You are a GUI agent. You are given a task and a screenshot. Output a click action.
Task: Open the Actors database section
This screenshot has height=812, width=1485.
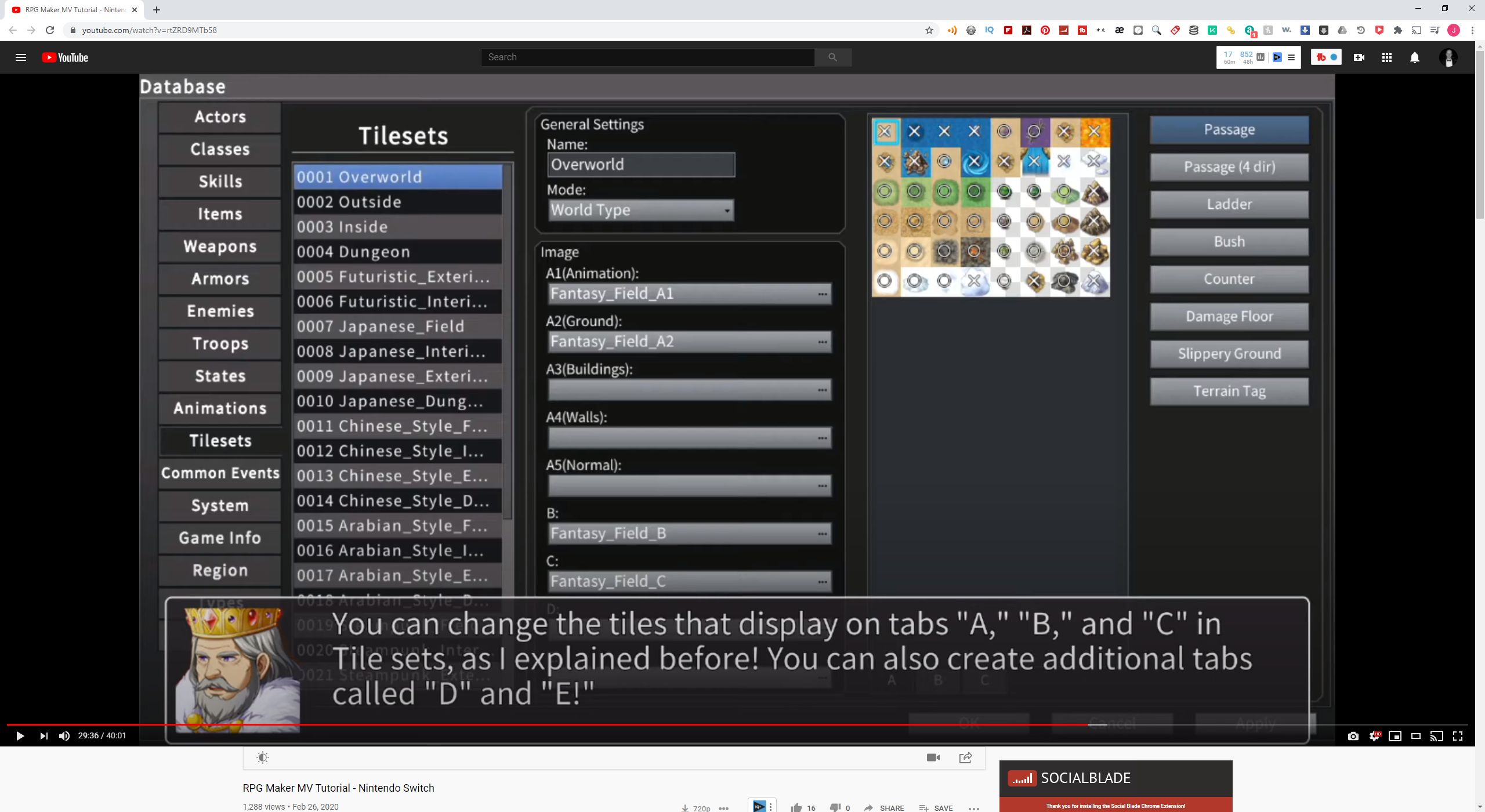(220, 117)
